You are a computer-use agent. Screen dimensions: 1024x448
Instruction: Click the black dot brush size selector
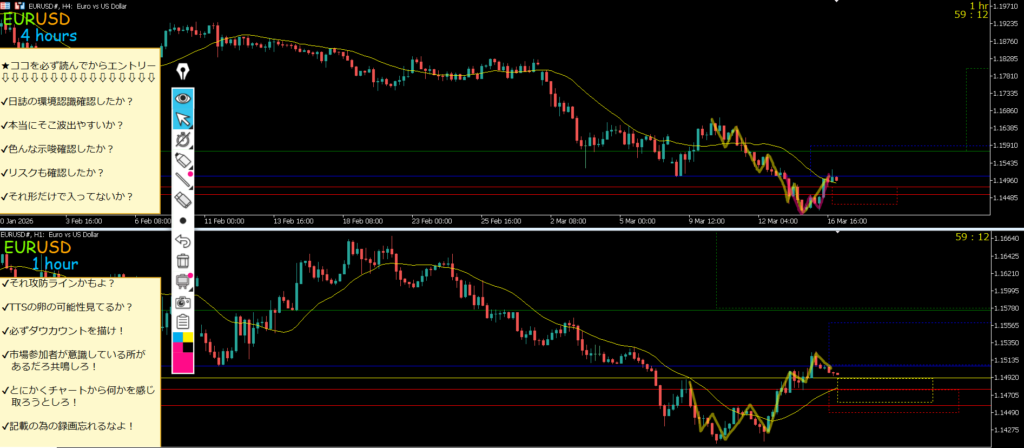click(183, 220)
